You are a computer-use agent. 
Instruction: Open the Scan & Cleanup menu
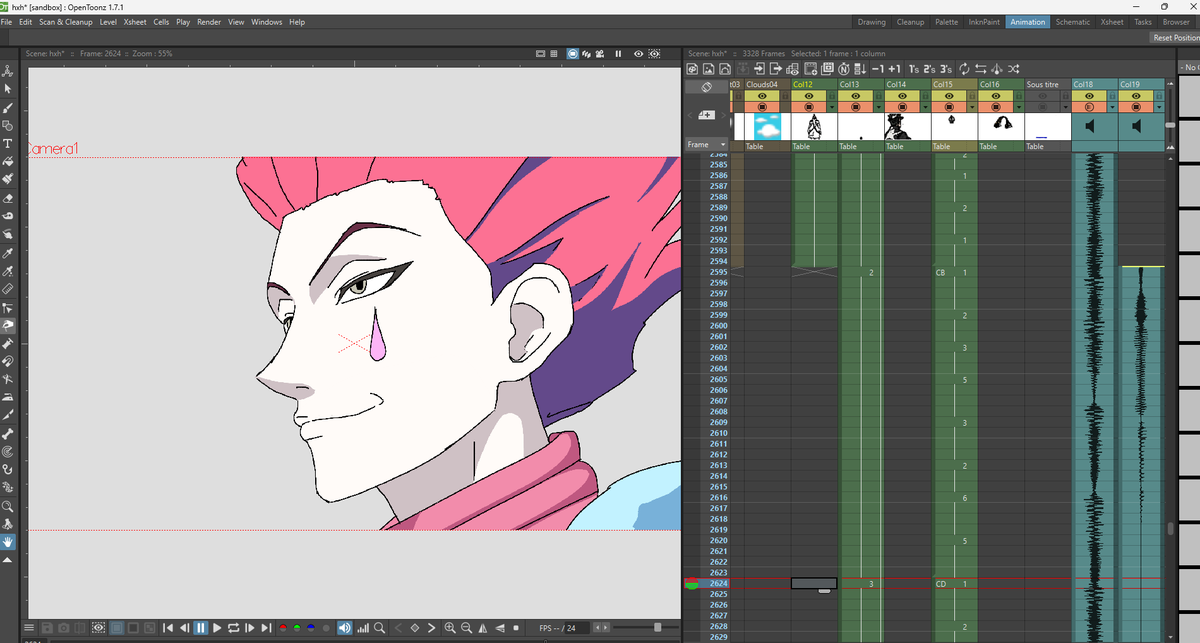click(66, 22)
